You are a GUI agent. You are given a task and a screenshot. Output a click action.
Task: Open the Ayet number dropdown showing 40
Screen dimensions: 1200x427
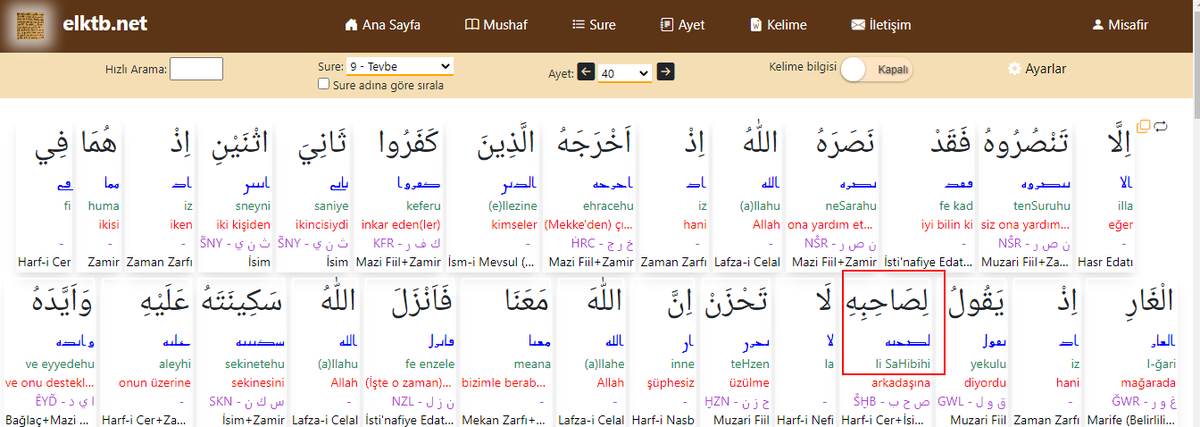click(625, 73)
